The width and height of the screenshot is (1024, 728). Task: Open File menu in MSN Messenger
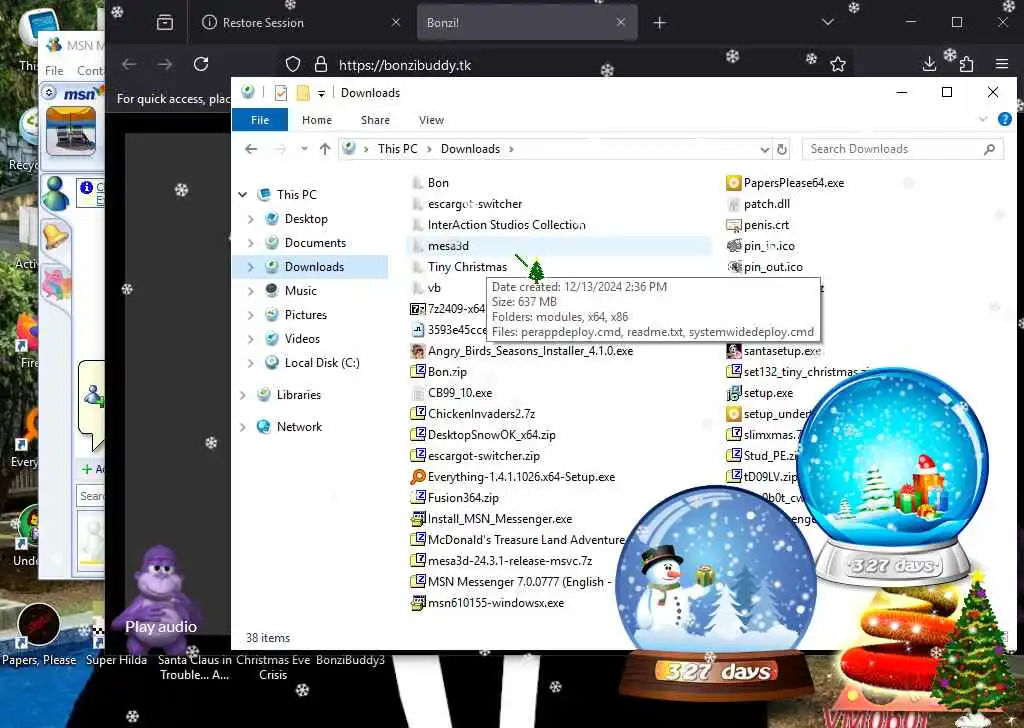pos(54,71)
